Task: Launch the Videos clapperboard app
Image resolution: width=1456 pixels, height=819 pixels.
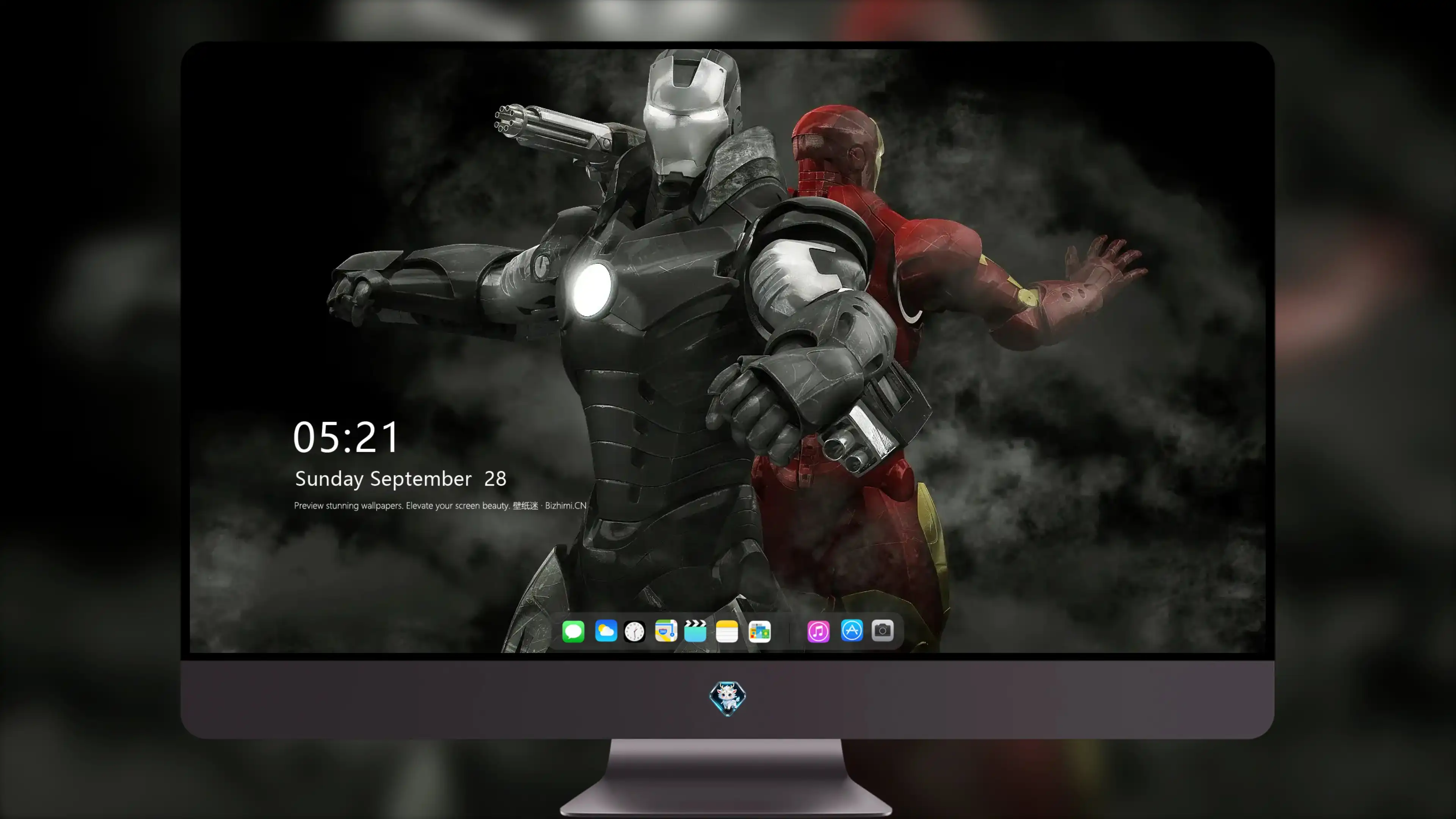Action: (695, 631)
